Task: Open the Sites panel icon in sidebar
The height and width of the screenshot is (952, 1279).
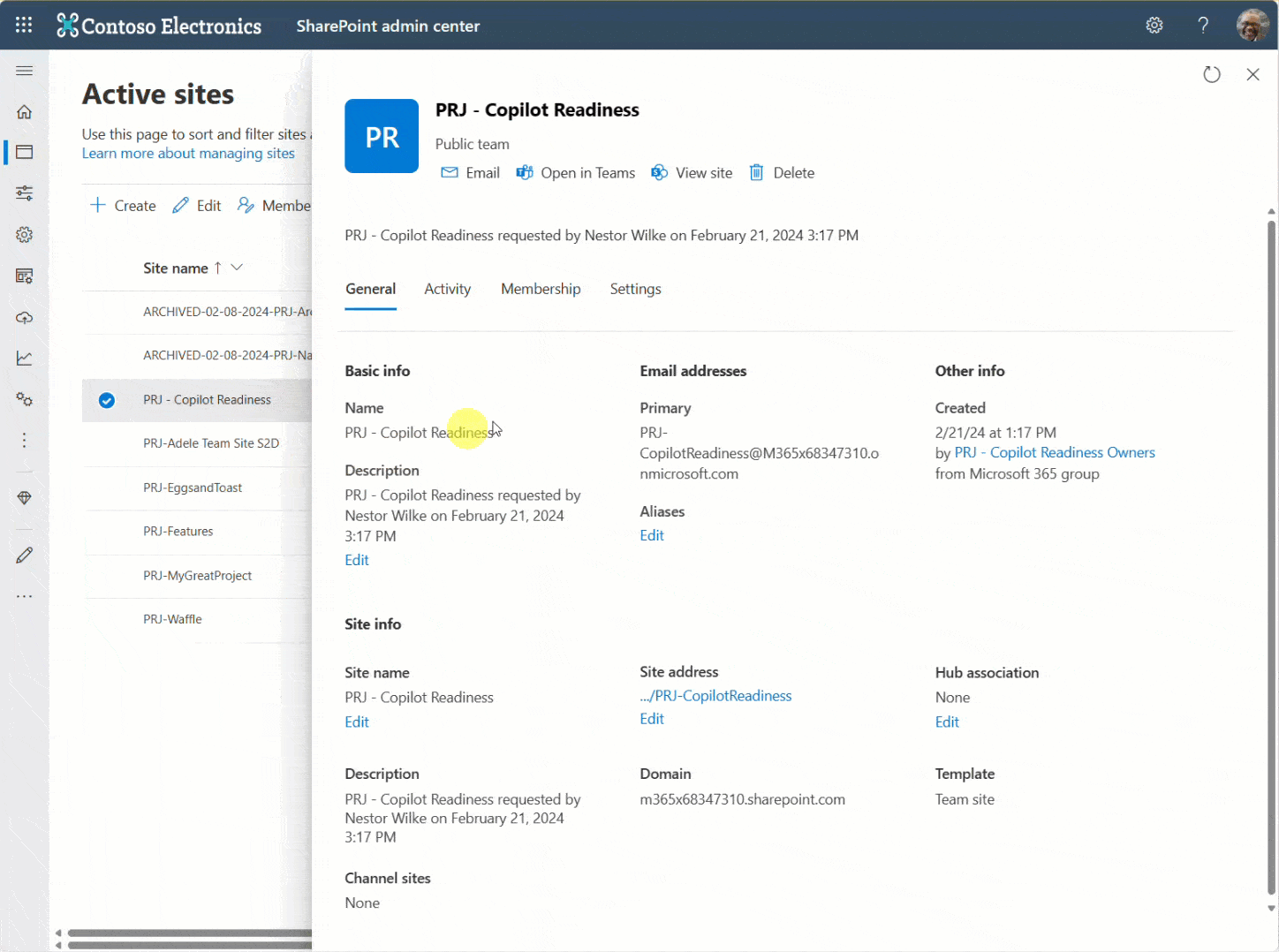Action: [x=24, y=152]
